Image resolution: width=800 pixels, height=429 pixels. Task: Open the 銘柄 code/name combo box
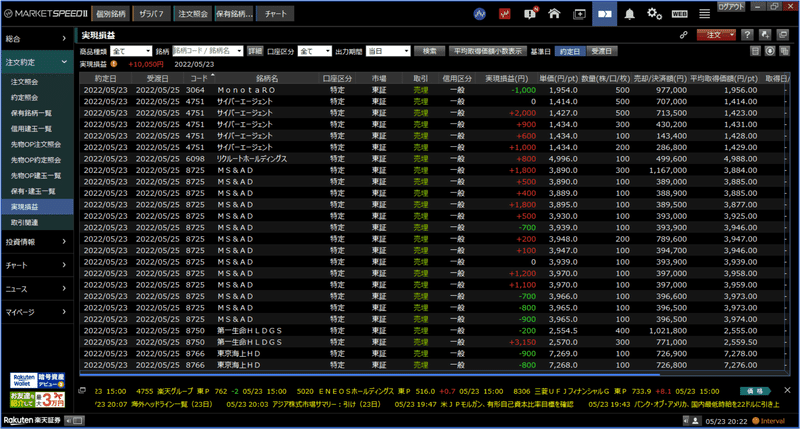(208, 51)
